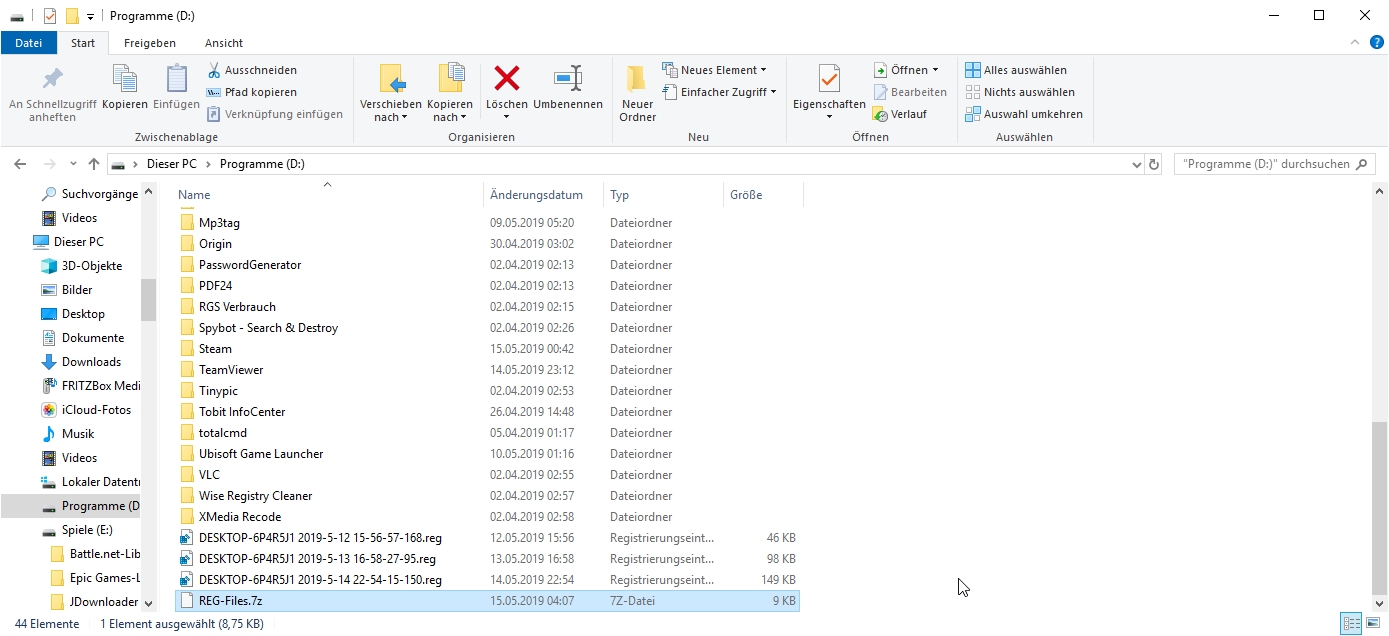Show file Verlauf history
This screenshot has width=1389, height=636.
click(900, 114)
